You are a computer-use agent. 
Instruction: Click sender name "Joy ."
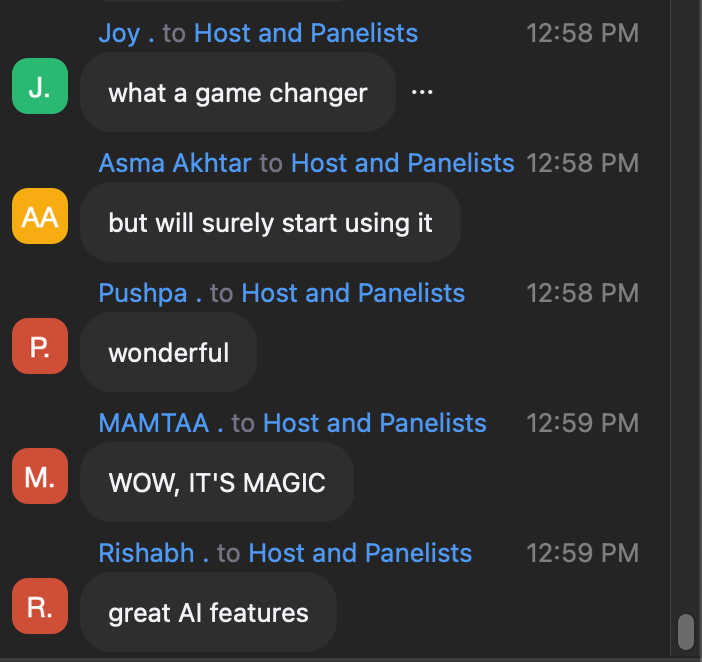click(x=126, y=33)
